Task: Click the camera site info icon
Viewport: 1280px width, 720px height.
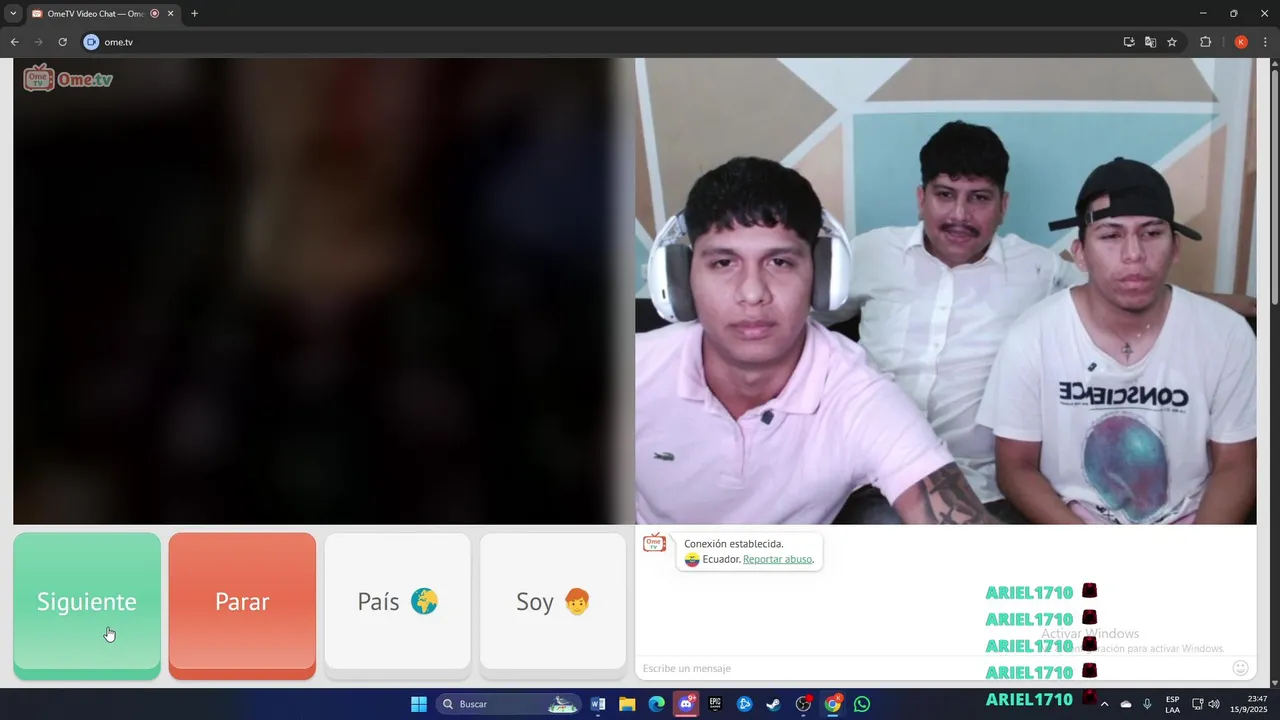Action: click(x=91, y=42)
